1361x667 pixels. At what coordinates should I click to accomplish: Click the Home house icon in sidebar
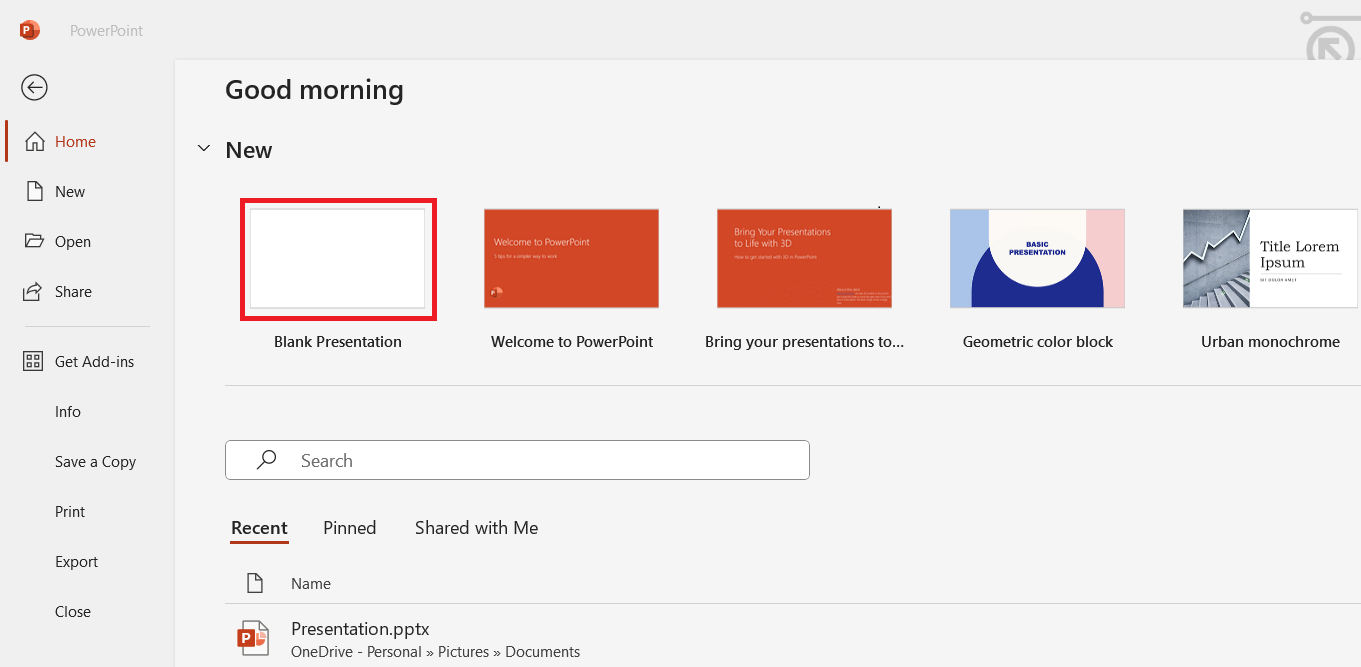click(35, 142)
